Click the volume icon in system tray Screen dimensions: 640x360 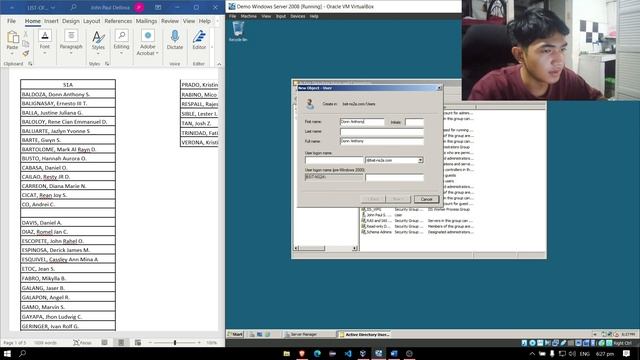coord(572,353)
